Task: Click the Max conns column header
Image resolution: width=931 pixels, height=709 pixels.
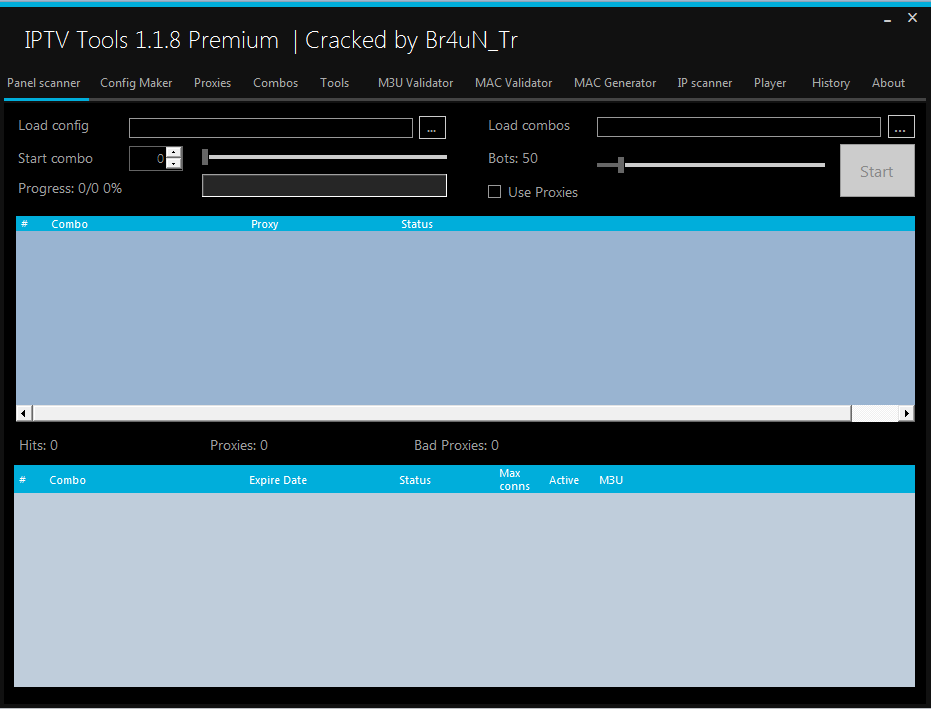Action: 514,480
